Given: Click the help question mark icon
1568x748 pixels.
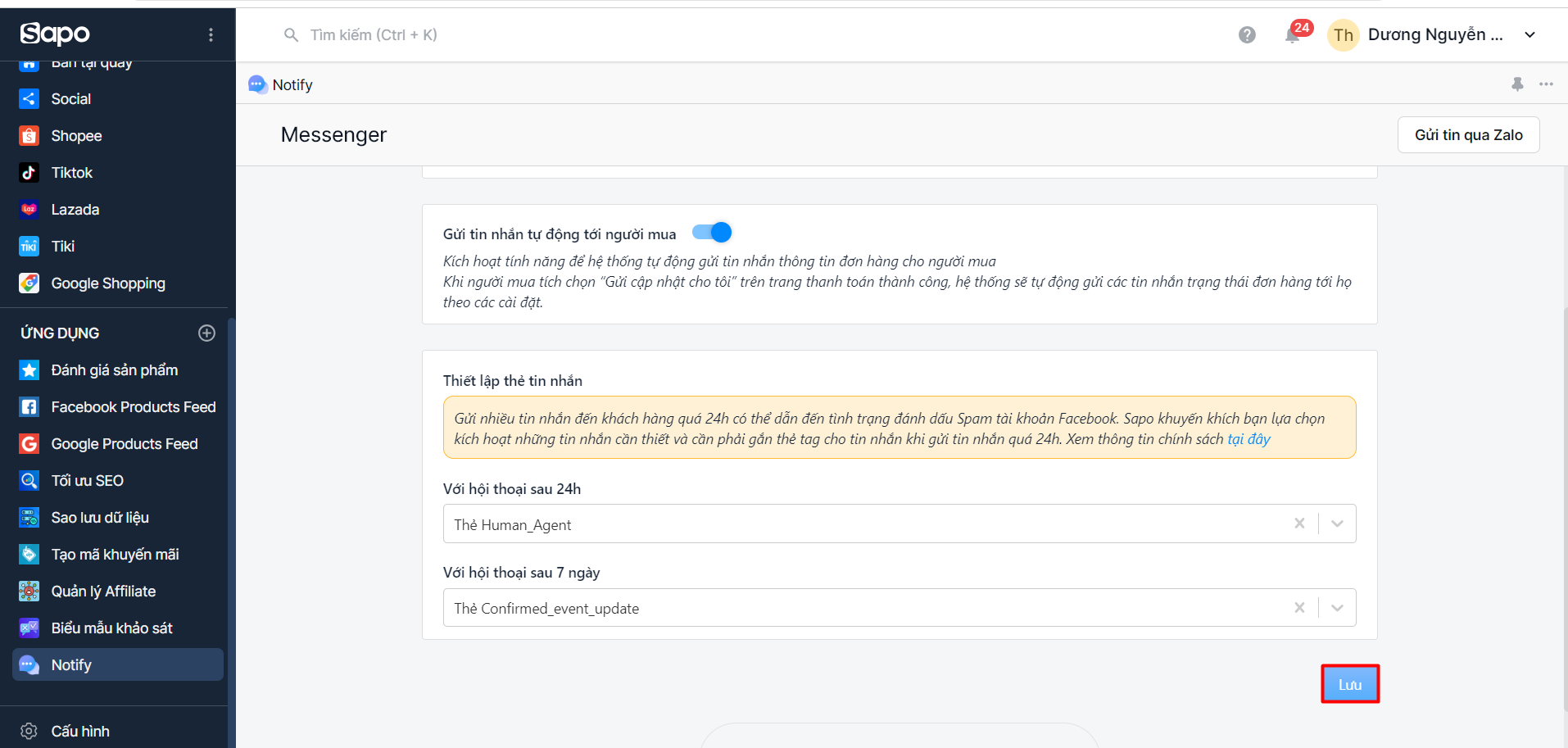Looking at the screenshot, I should point(1247,35).
